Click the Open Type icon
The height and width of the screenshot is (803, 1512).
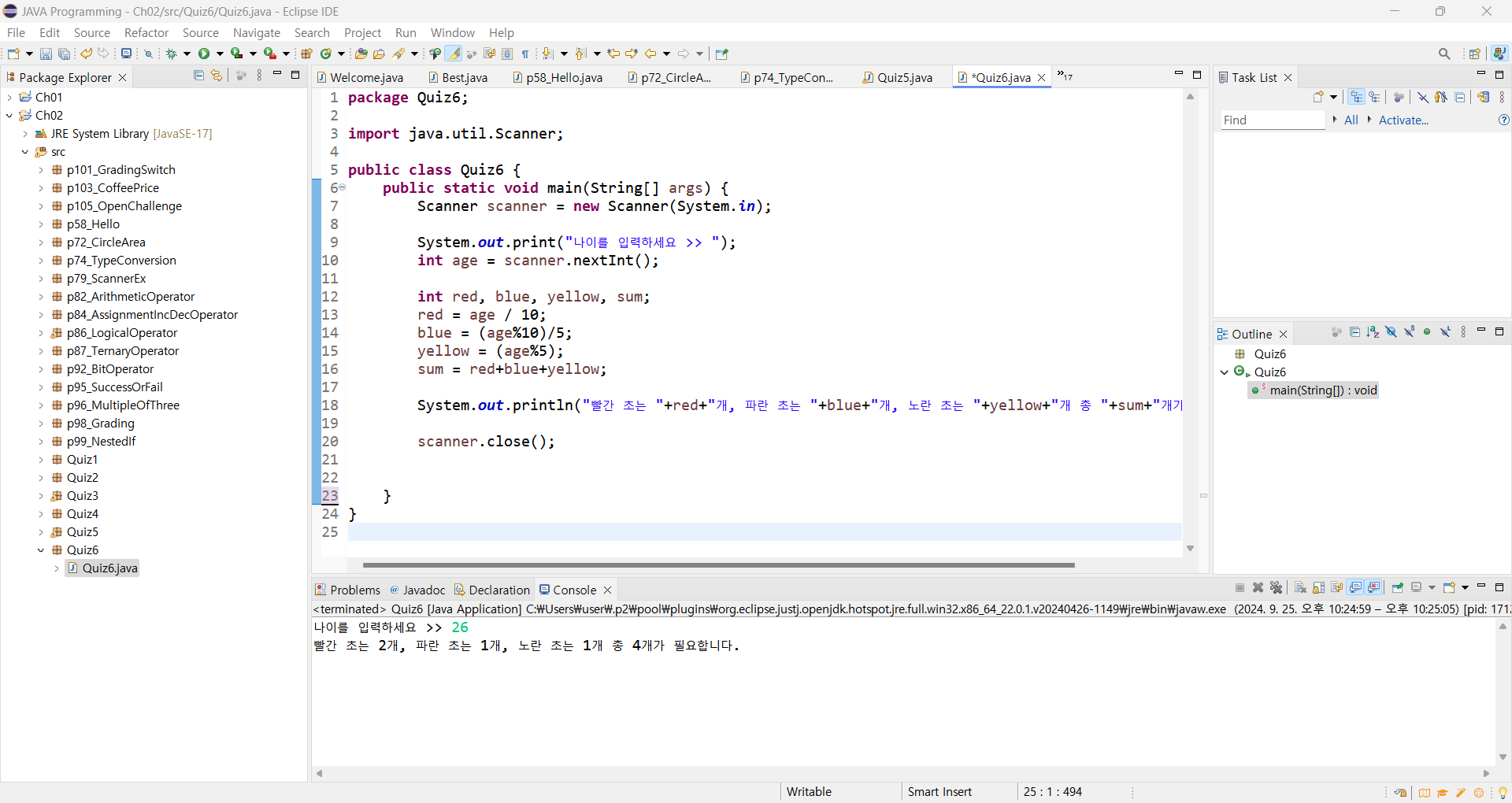(361, 54)
